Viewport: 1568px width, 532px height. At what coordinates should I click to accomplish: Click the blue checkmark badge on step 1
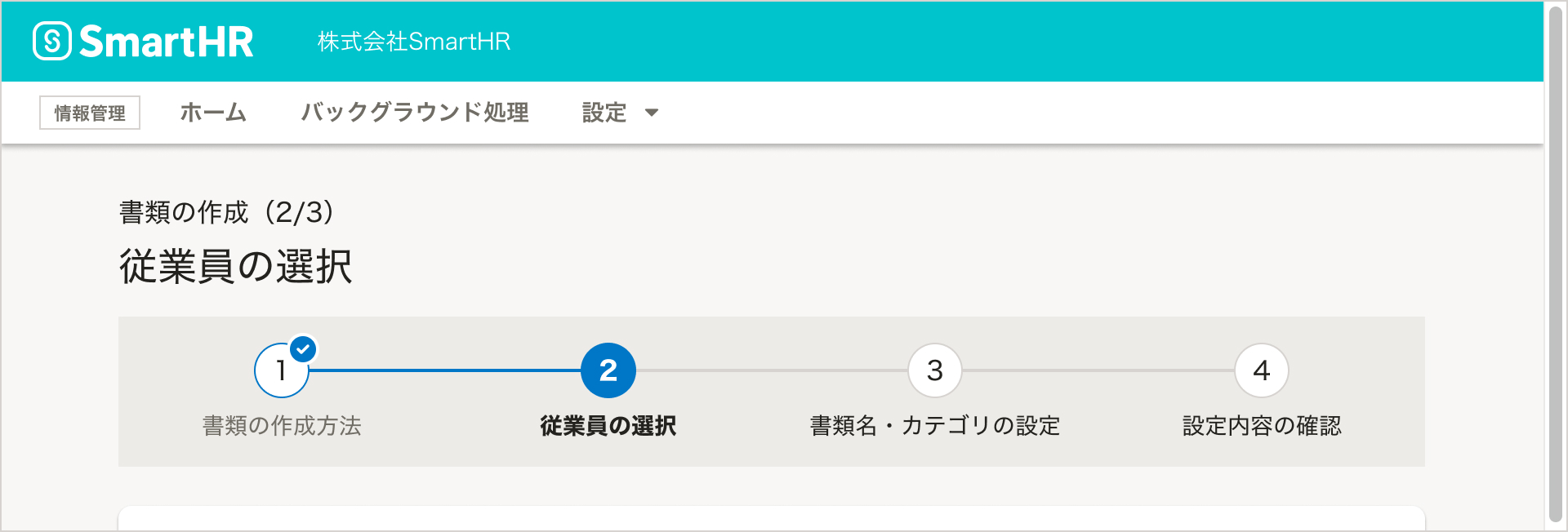[x=304, y=349]
